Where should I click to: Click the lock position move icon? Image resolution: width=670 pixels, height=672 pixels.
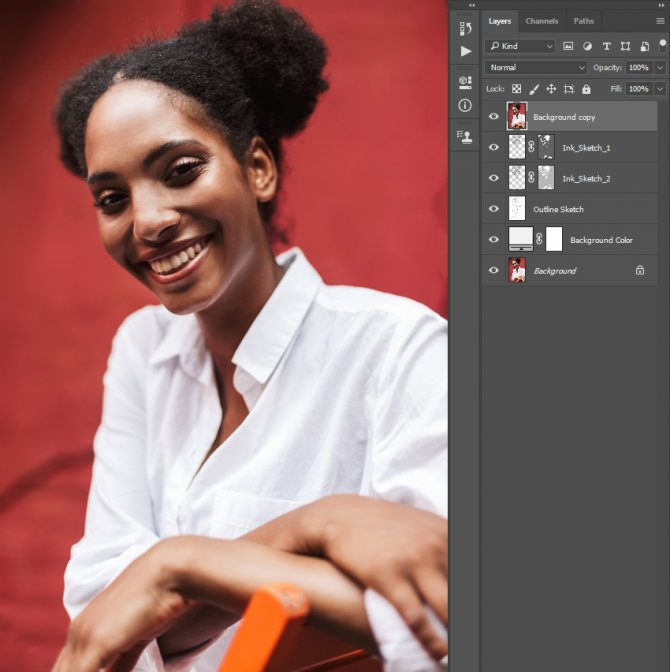click(x=551, y=89)
